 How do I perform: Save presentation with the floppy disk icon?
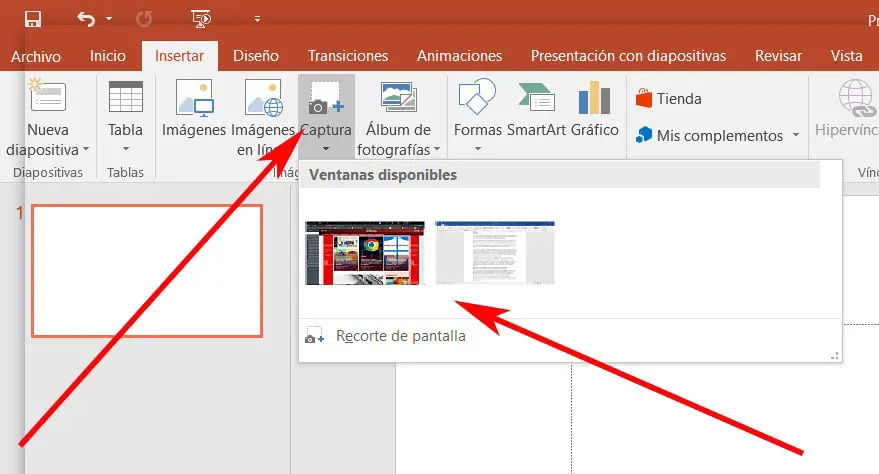click(x=33, y=19)
